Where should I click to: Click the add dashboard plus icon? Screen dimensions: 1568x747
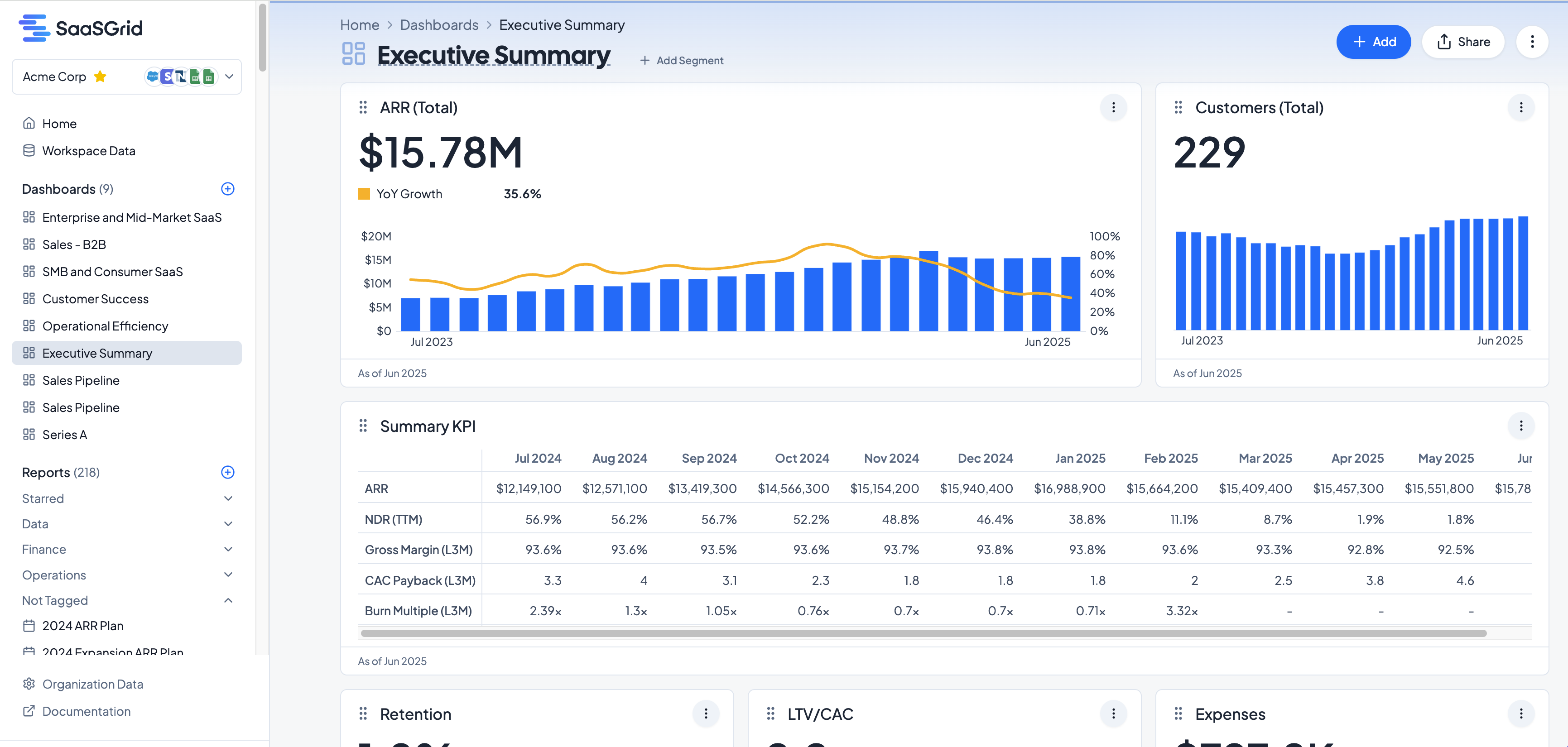click(x=228, y=189)
